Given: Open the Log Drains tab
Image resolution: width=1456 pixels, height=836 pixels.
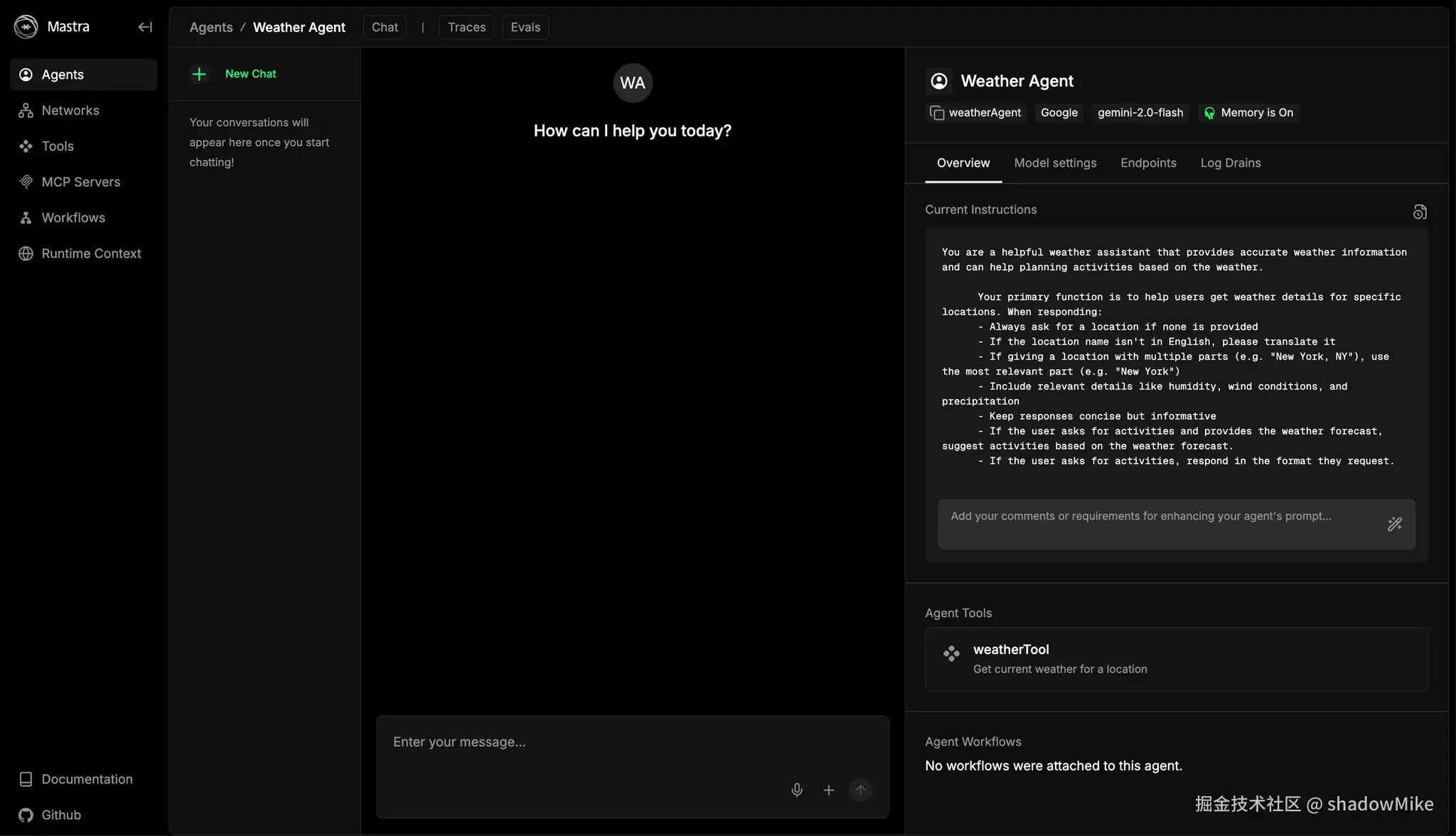Looking at the screenshot, I should 1230,163.
